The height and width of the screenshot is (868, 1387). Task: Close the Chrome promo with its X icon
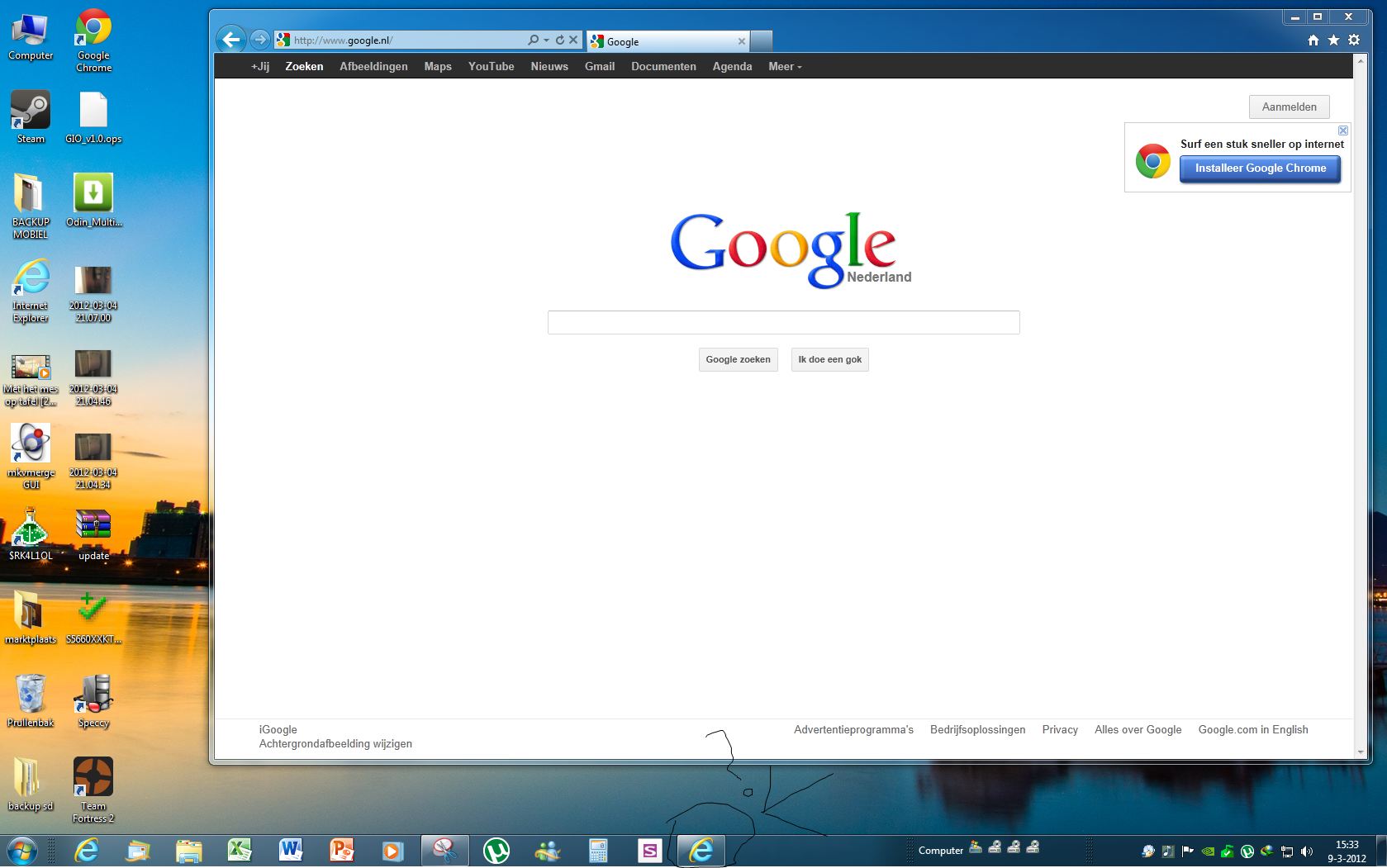(x=1343, y=130)
